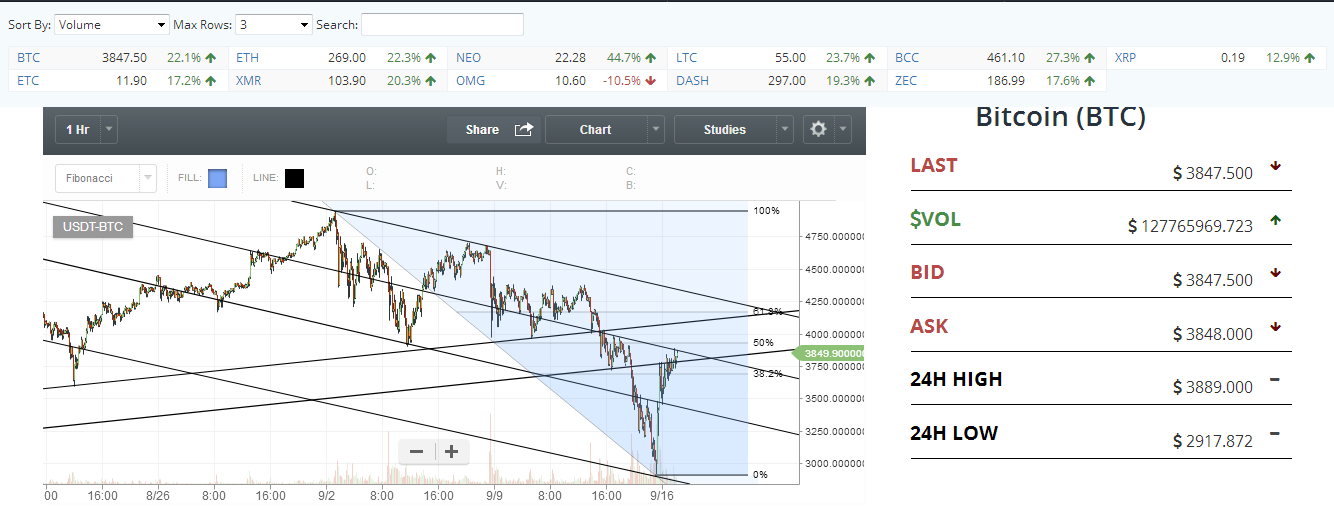Viewport: 1334px width, 519px height.
Task: Click the $VOL green up arrow
Action: click(1275, 220)
